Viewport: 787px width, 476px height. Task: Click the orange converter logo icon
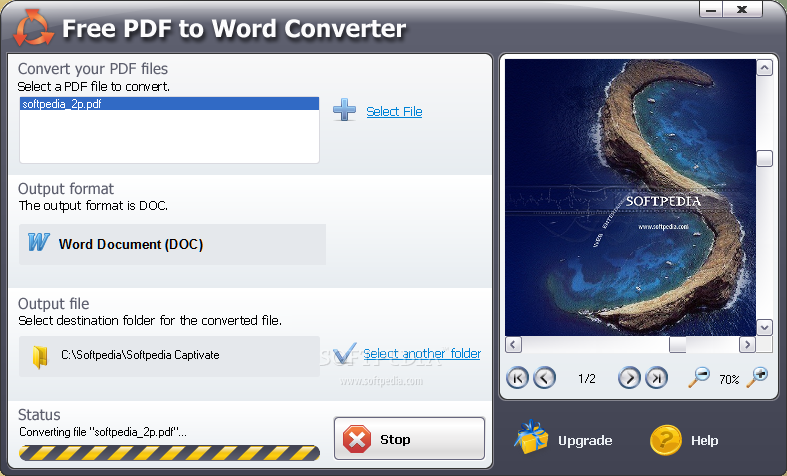pyautogui.click(x=34, y=28)
